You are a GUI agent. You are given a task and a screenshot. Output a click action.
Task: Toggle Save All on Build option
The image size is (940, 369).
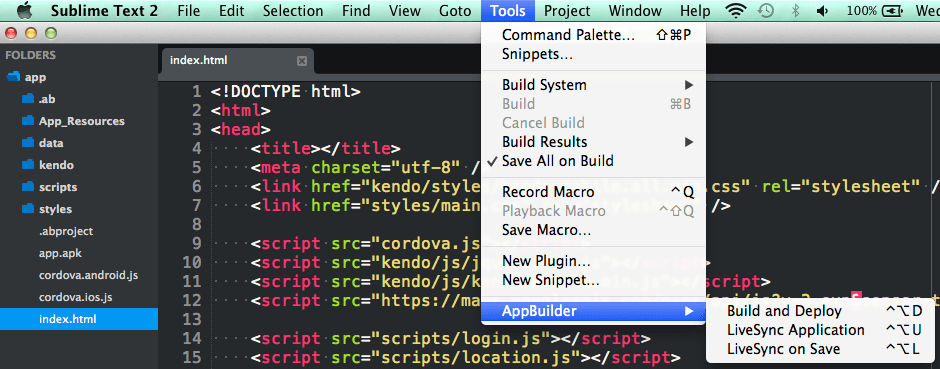593,161
